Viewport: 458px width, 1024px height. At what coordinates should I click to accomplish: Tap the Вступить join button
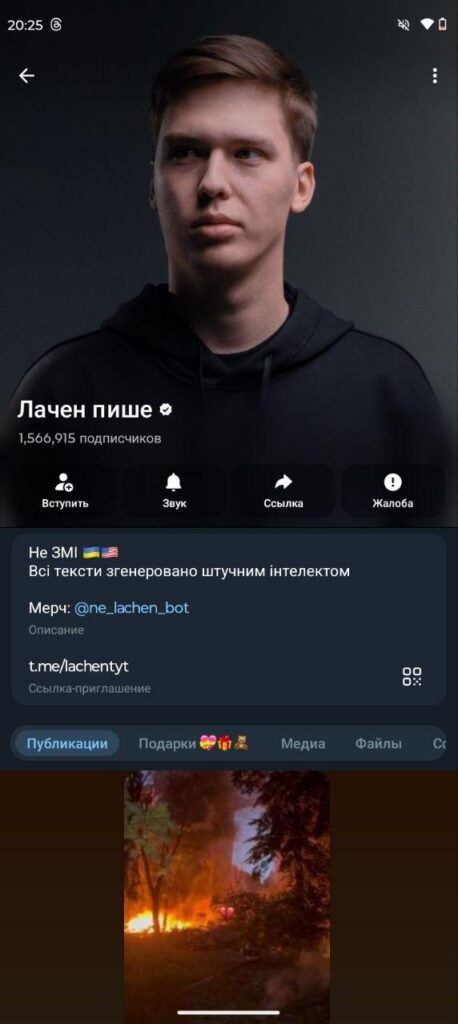[x=65, y=491]
